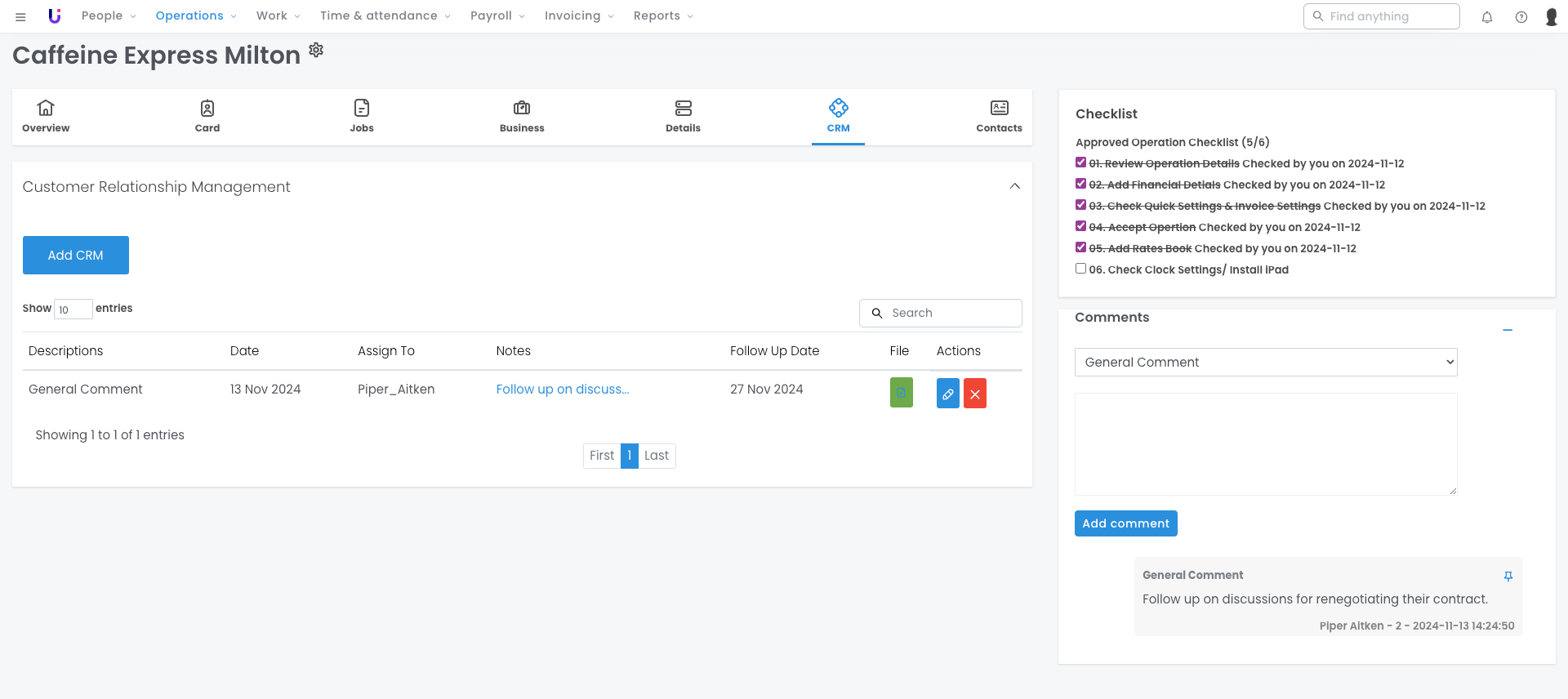
Task: Click the settings gear beside Caffeine Express Milton
Action: tap(316, 51)
